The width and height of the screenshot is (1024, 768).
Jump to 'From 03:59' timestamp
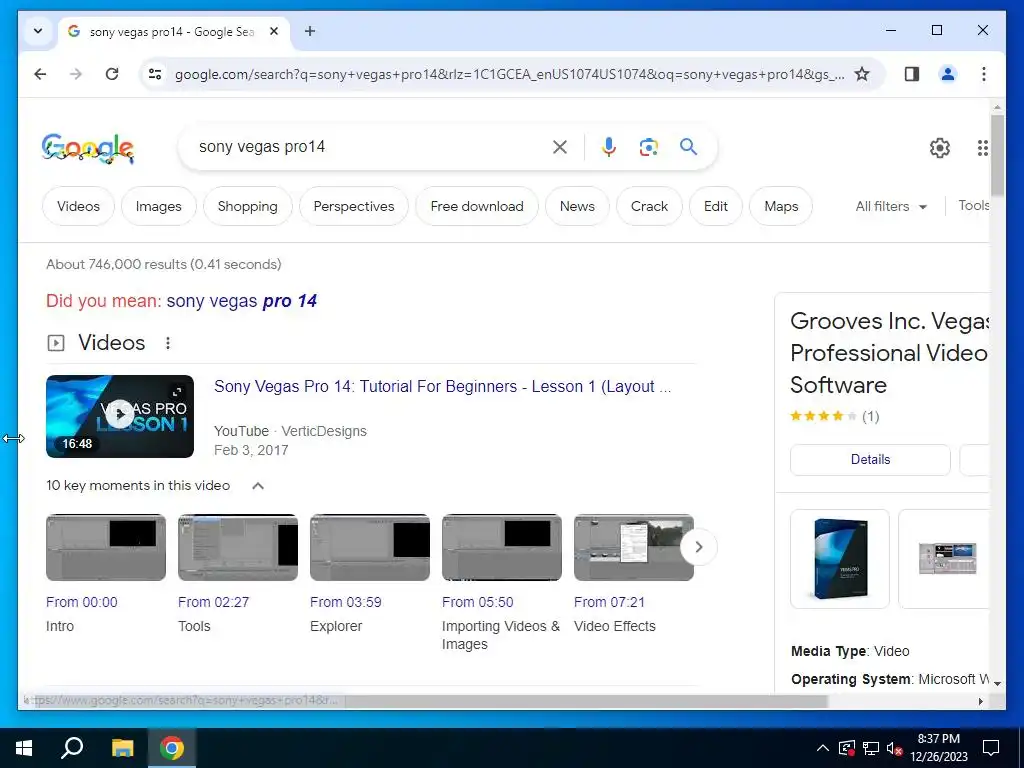[345, 602]
